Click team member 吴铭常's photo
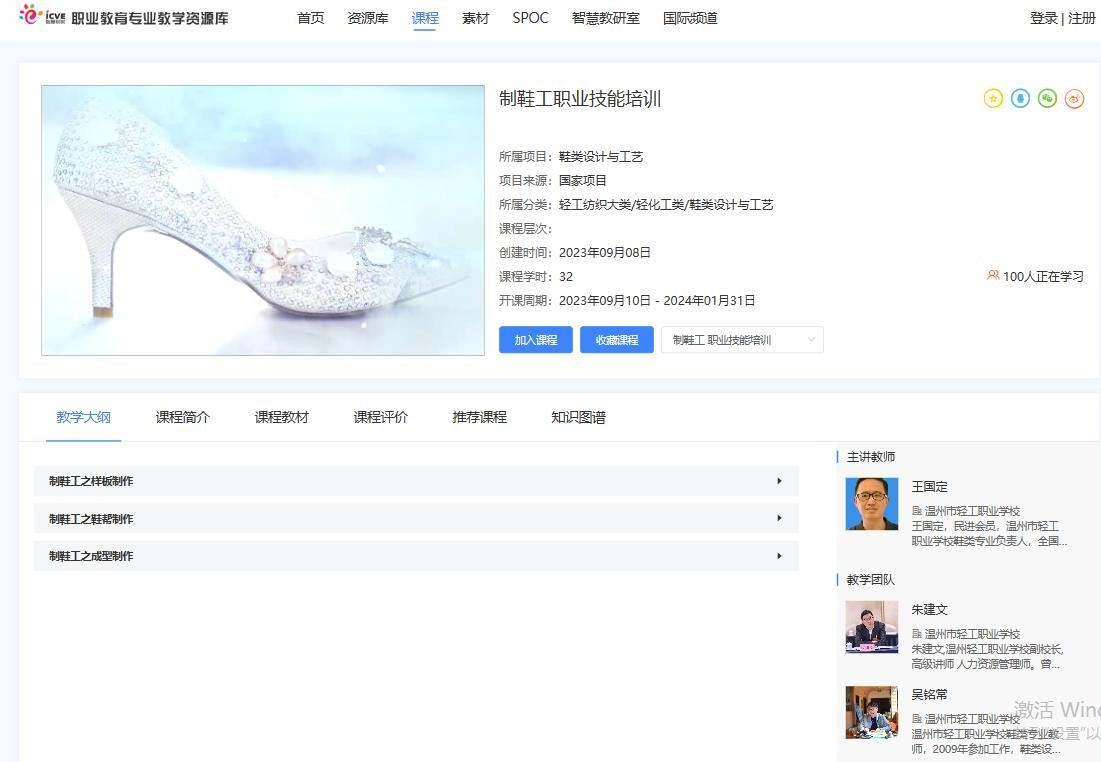This screenshot has width=1101, height=762. (x=871, y=712)
